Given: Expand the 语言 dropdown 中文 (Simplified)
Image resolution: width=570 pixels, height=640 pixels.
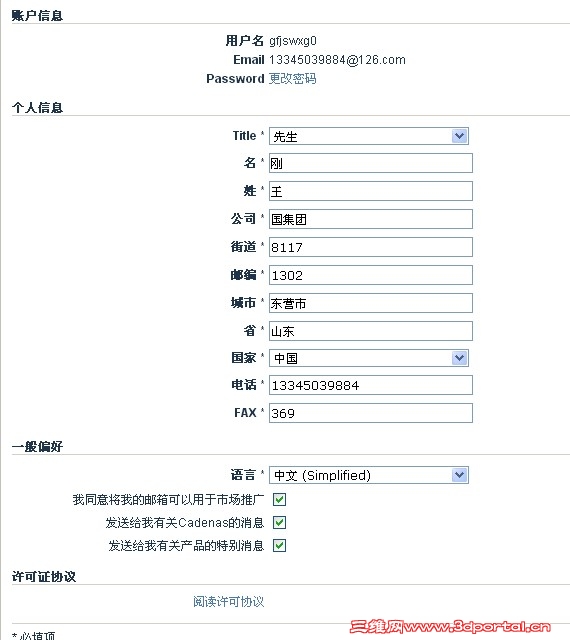Looking at the screenshot, I should [369, 475].
